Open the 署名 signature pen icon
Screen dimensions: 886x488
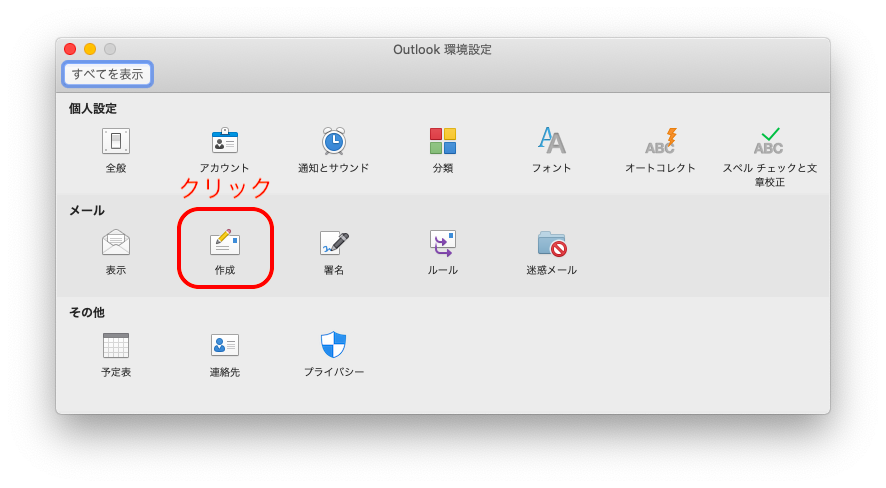(334, 243)
